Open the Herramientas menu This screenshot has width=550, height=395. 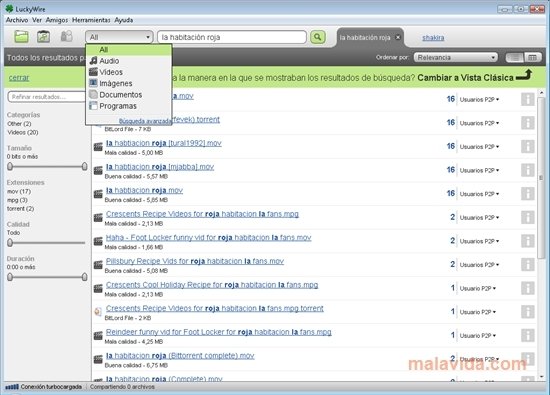tap(91, 20)
